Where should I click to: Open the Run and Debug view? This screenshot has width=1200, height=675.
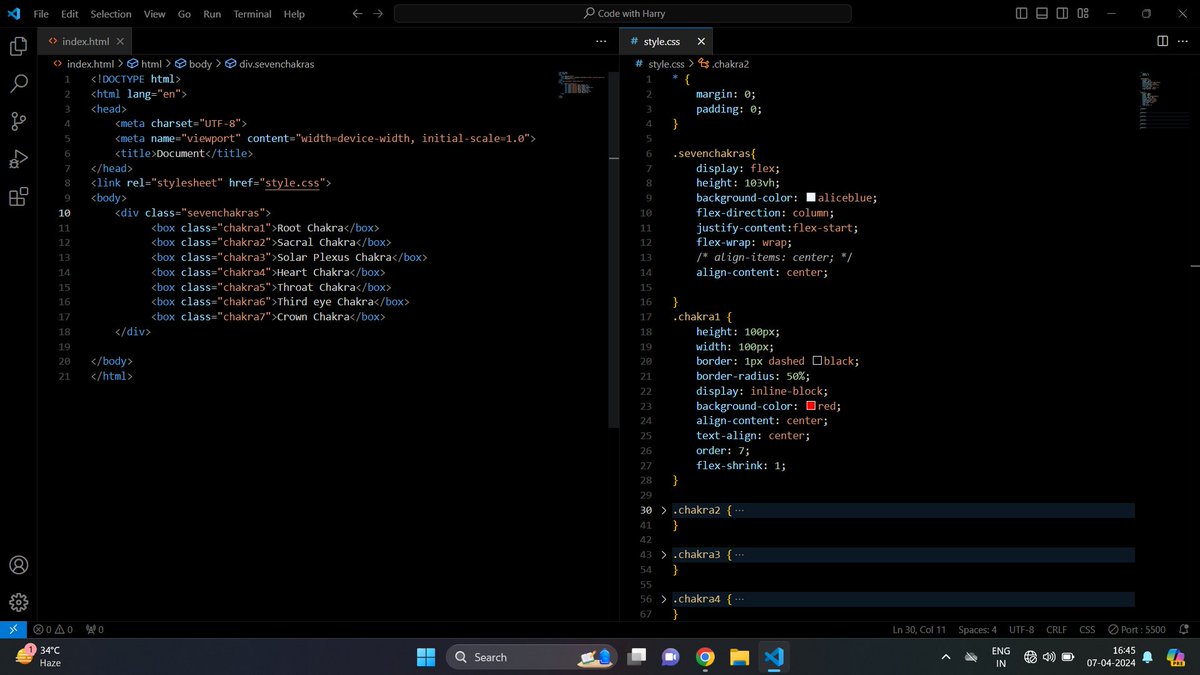18,159
